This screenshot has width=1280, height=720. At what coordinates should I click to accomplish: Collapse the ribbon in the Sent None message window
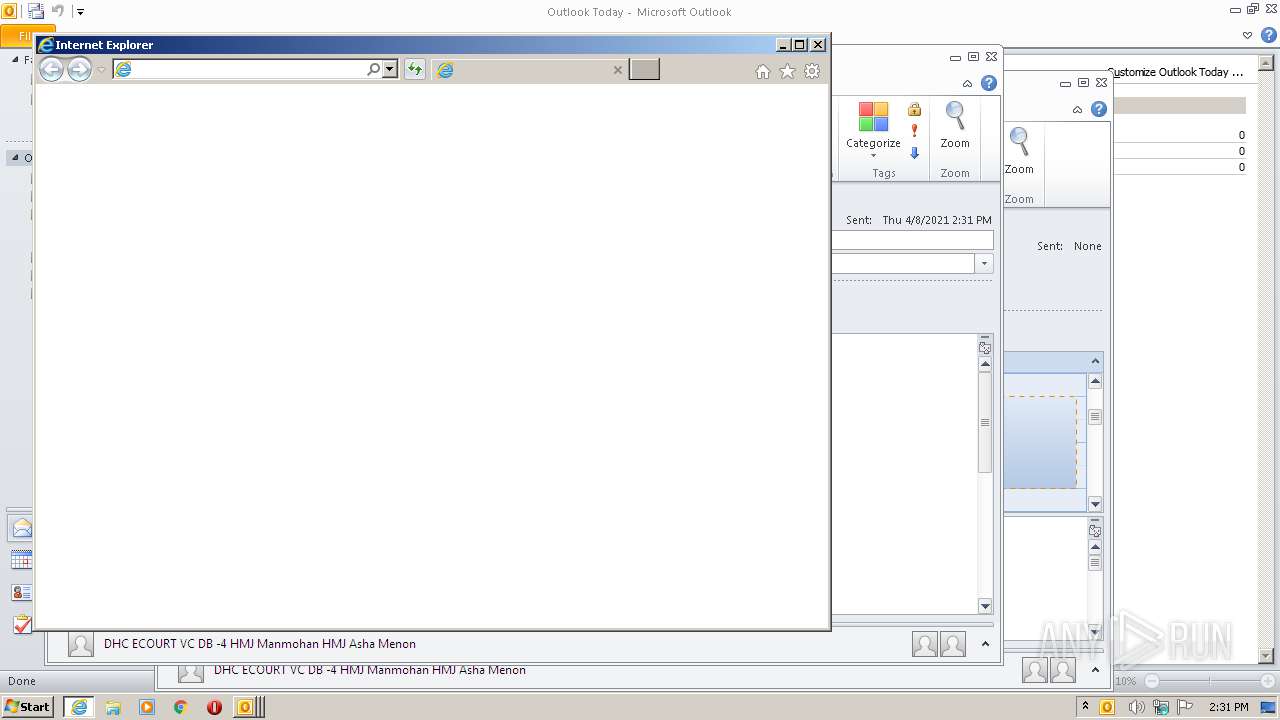[1077, 110]
